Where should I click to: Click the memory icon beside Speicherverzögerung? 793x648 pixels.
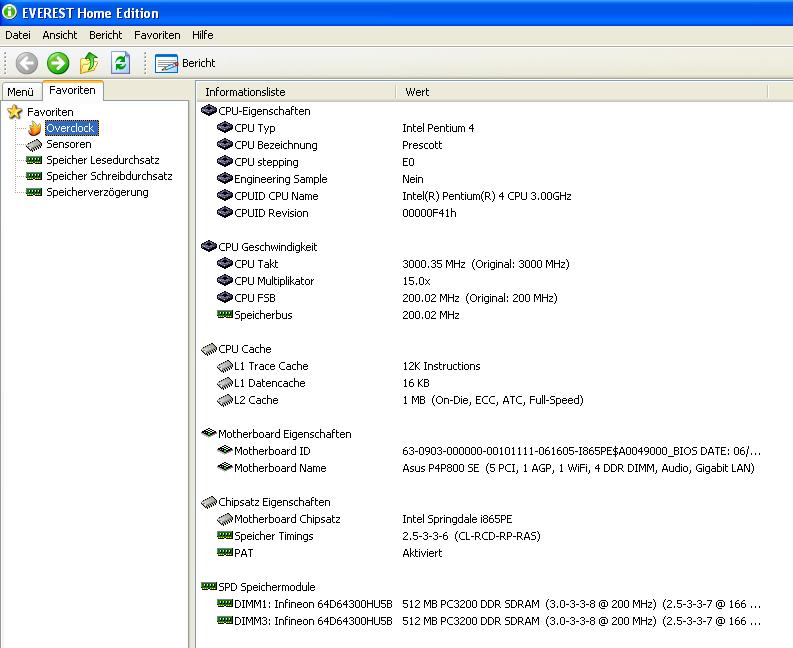[34, 192]
